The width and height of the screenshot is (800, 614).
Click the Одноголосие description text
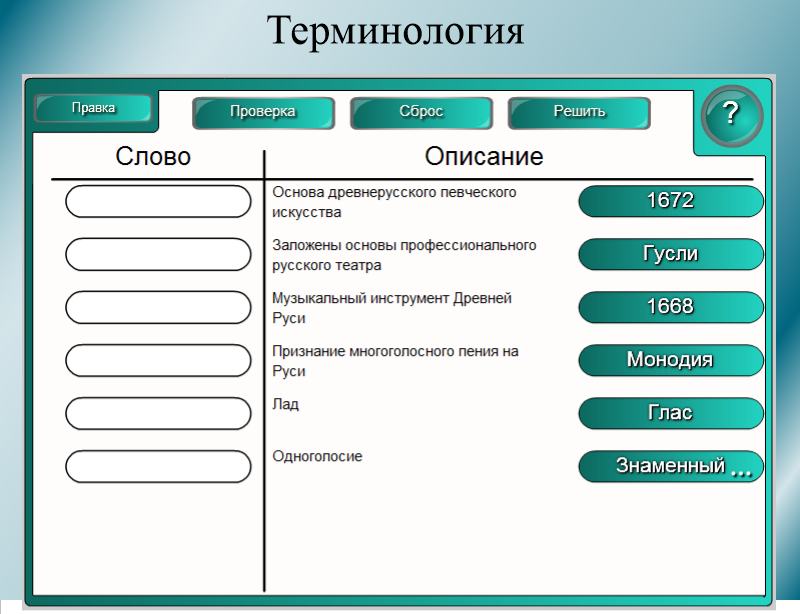[x=317, y=457]
